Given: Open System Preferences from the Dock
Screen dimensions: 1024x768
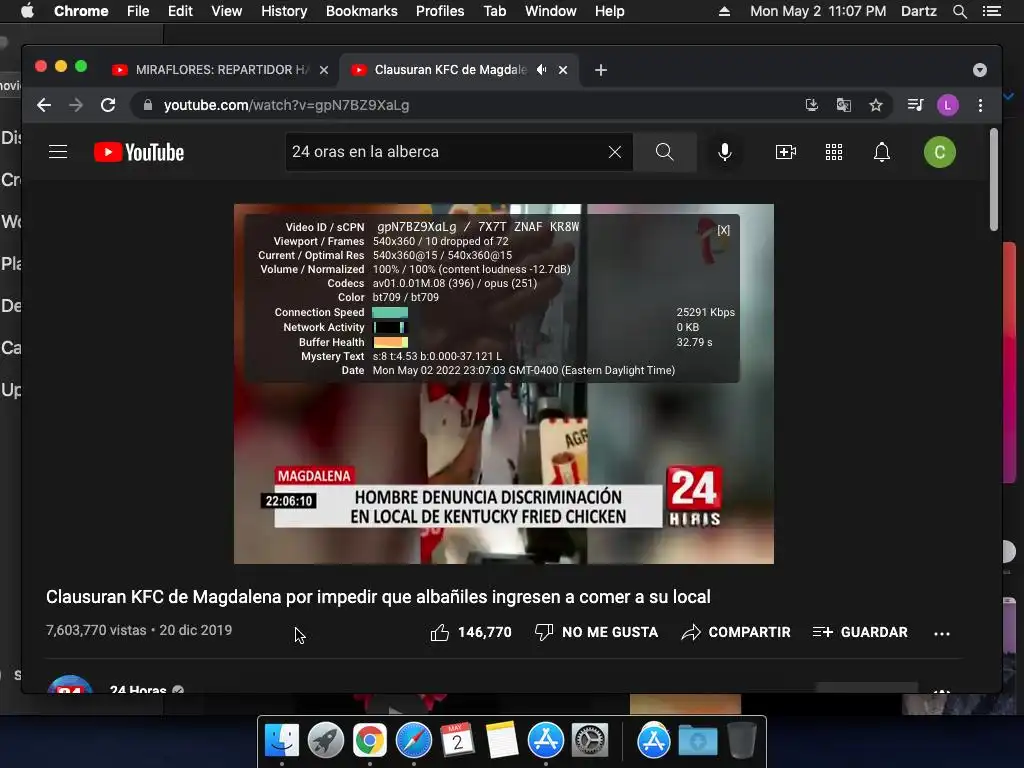Looking at the screenshot, I should click(590, 741).
